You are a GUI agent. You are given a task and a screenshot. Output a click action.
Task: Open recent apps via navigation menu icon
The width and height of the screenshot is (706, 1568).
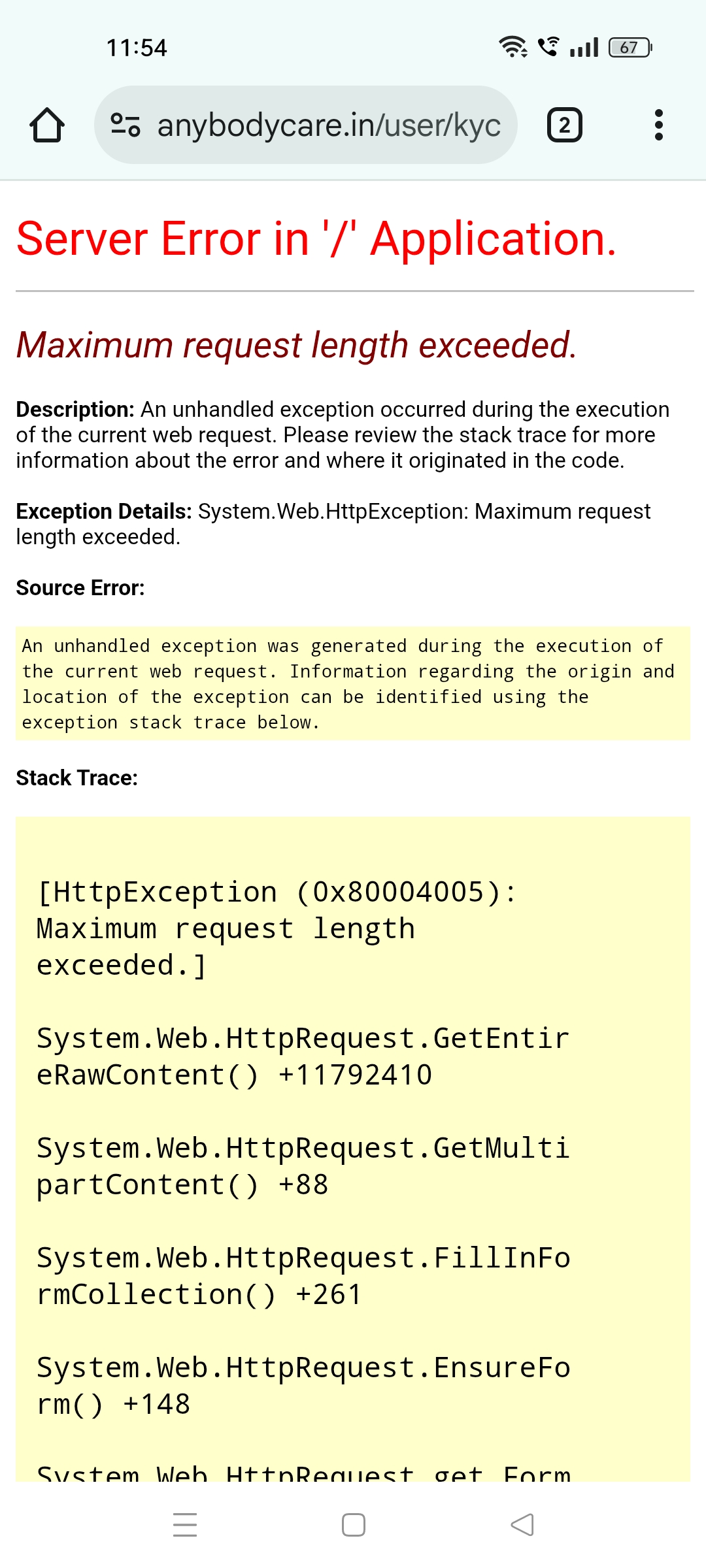[x=185, y=1524]
